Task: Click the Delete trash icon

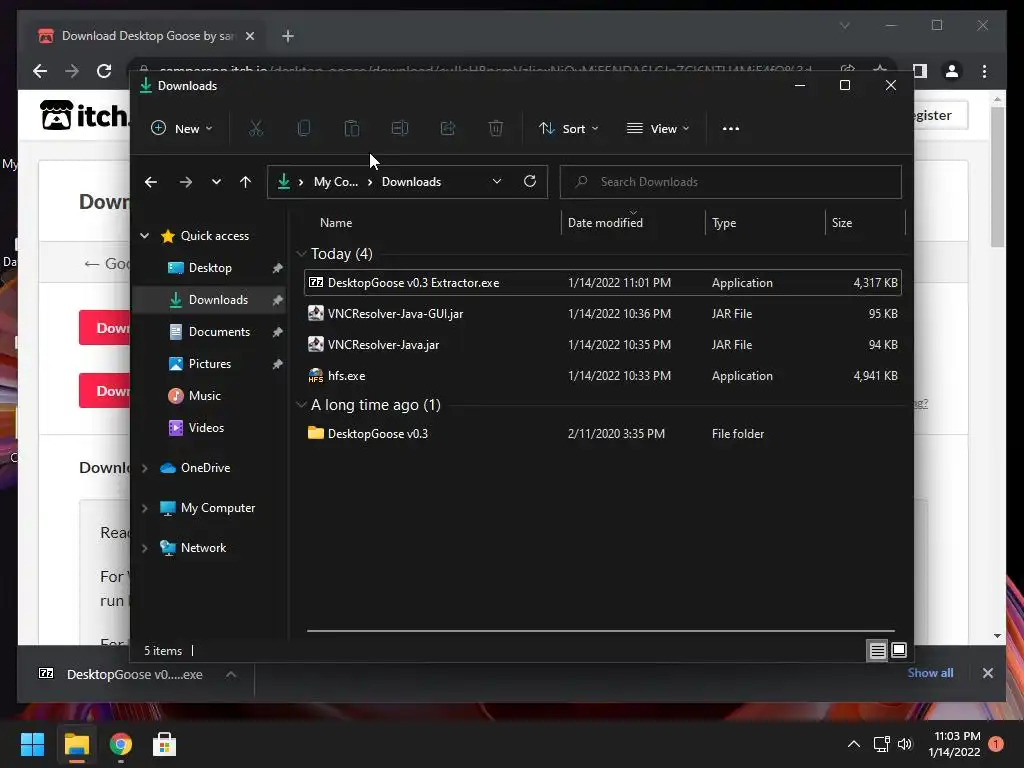Action: coord(496,129)
